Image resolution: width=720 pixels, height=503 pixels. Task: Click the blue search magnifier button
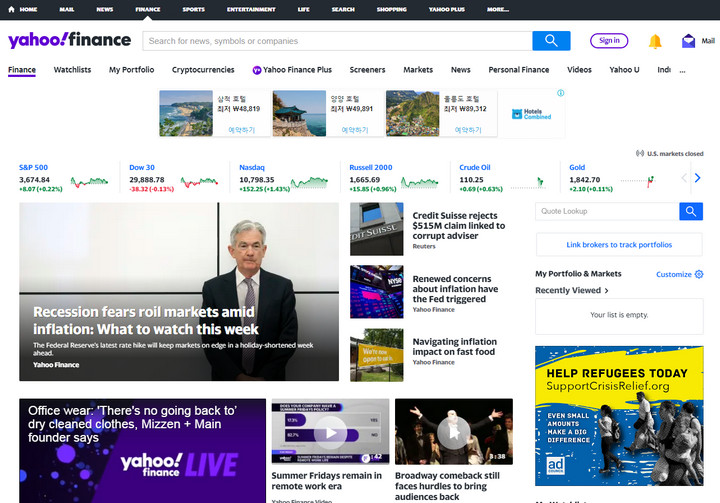551,41
